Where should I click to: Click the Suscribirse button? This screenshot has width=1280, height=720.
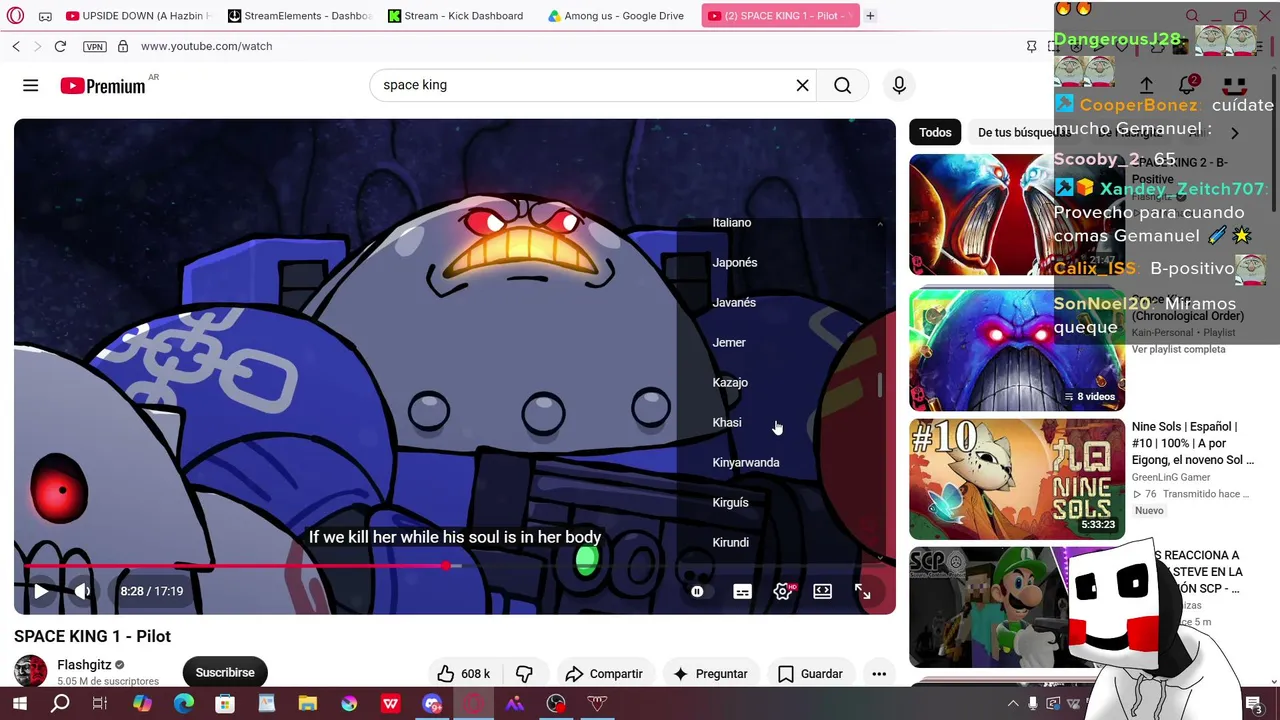coord(225,673)
